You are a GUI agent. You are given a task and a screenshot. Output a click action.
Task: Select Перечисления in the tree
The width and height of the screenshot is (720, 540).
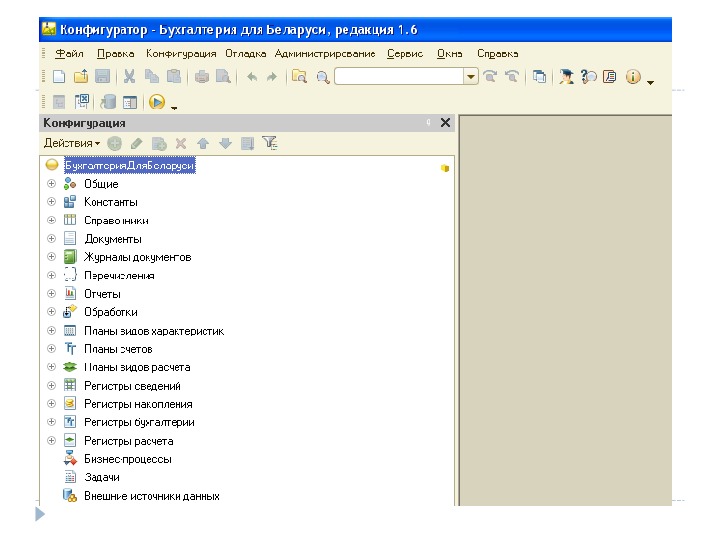[x=119, y=276]
